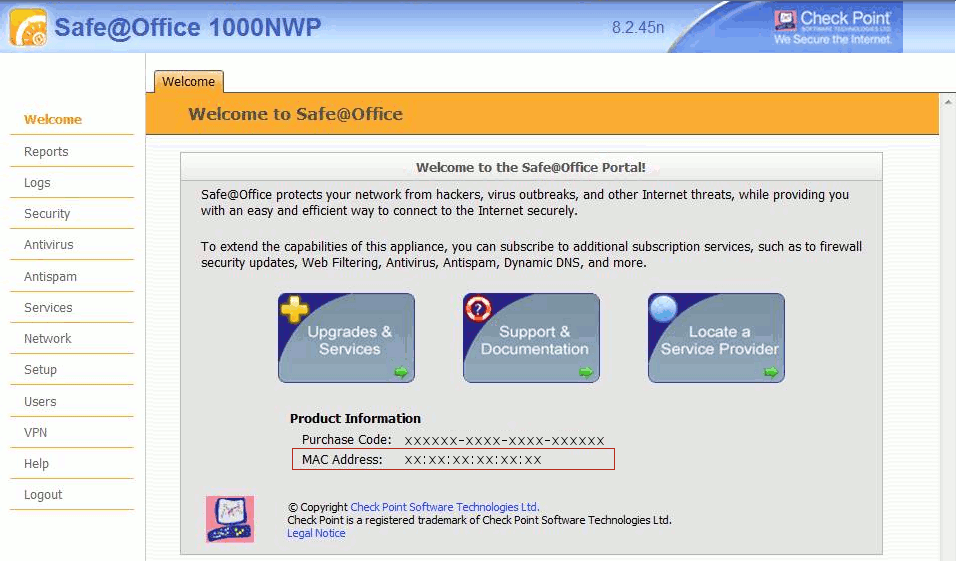Click the scrollbar up arrow
956x561 pixels.
click(x=948, y=102)
